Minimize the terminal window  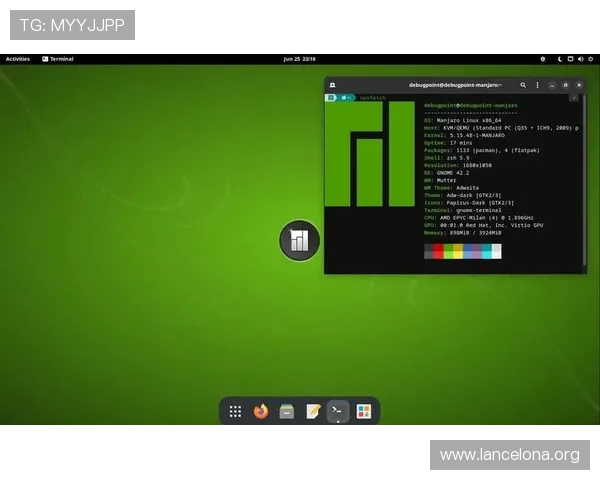pos(552,85)
